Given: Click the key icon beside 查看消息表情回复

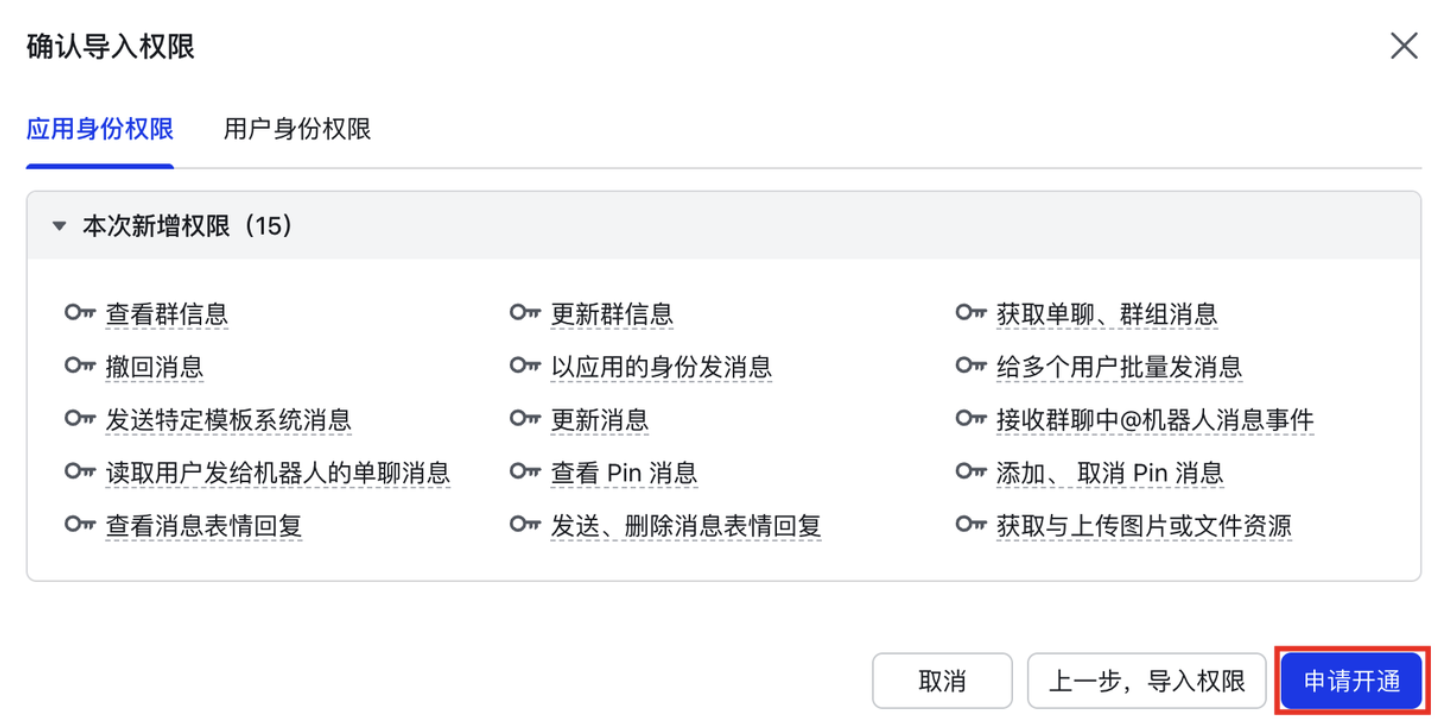Looking at the screenshot, I should [80, 525].
